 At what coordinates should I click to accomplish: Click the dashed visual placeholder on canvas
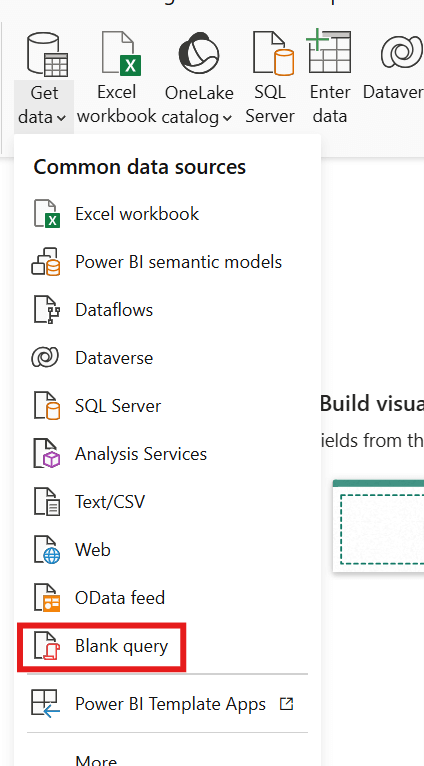click(382, 530)
